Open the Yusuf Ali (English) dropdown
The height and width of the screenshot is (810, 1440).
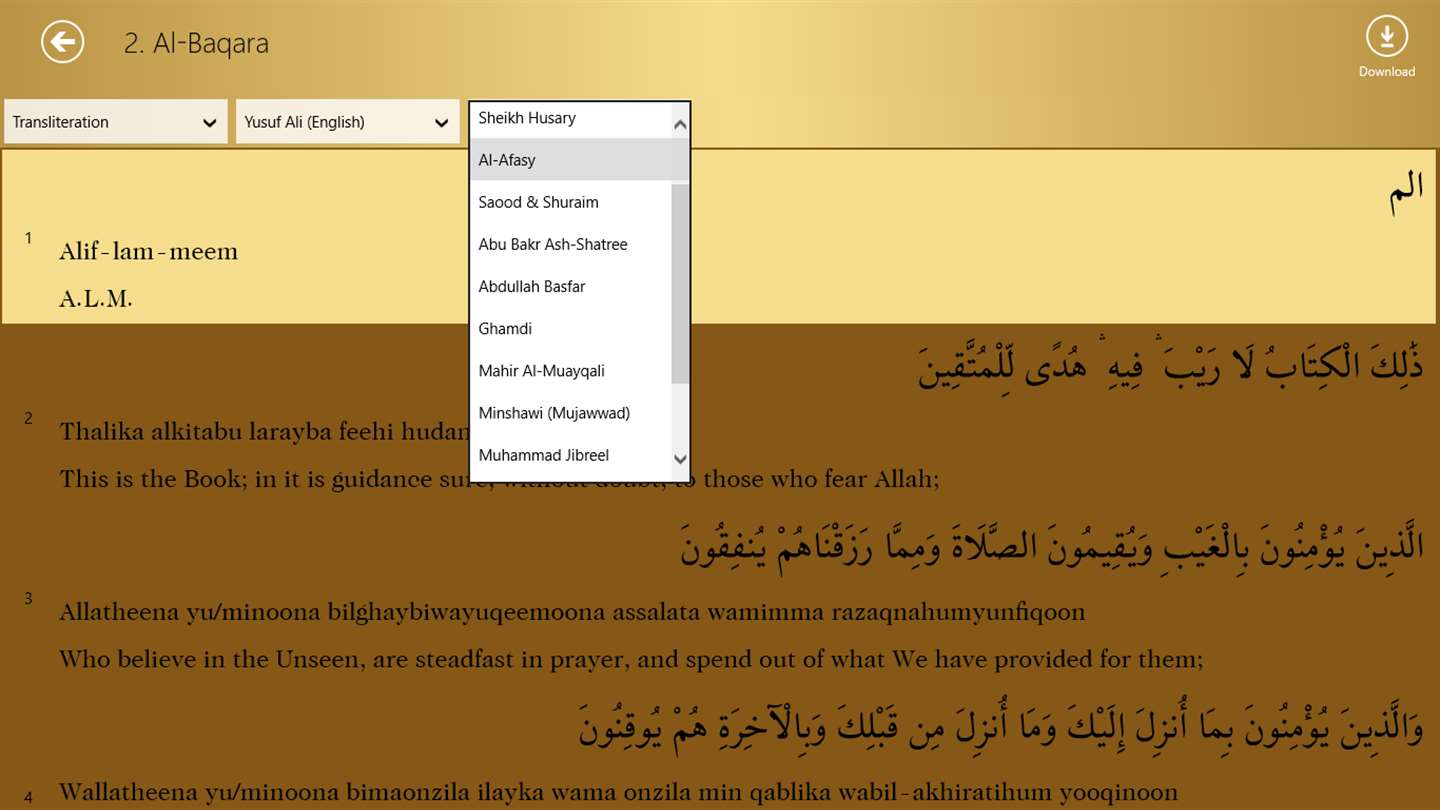[348, 122]
